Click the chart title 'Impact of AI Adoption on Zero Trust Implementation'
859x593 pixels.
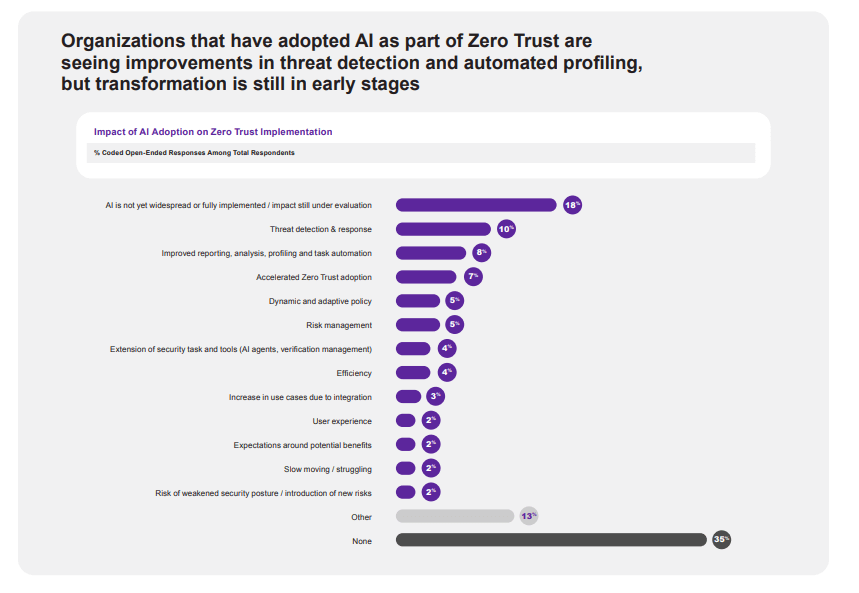click(x=213, y=132)
